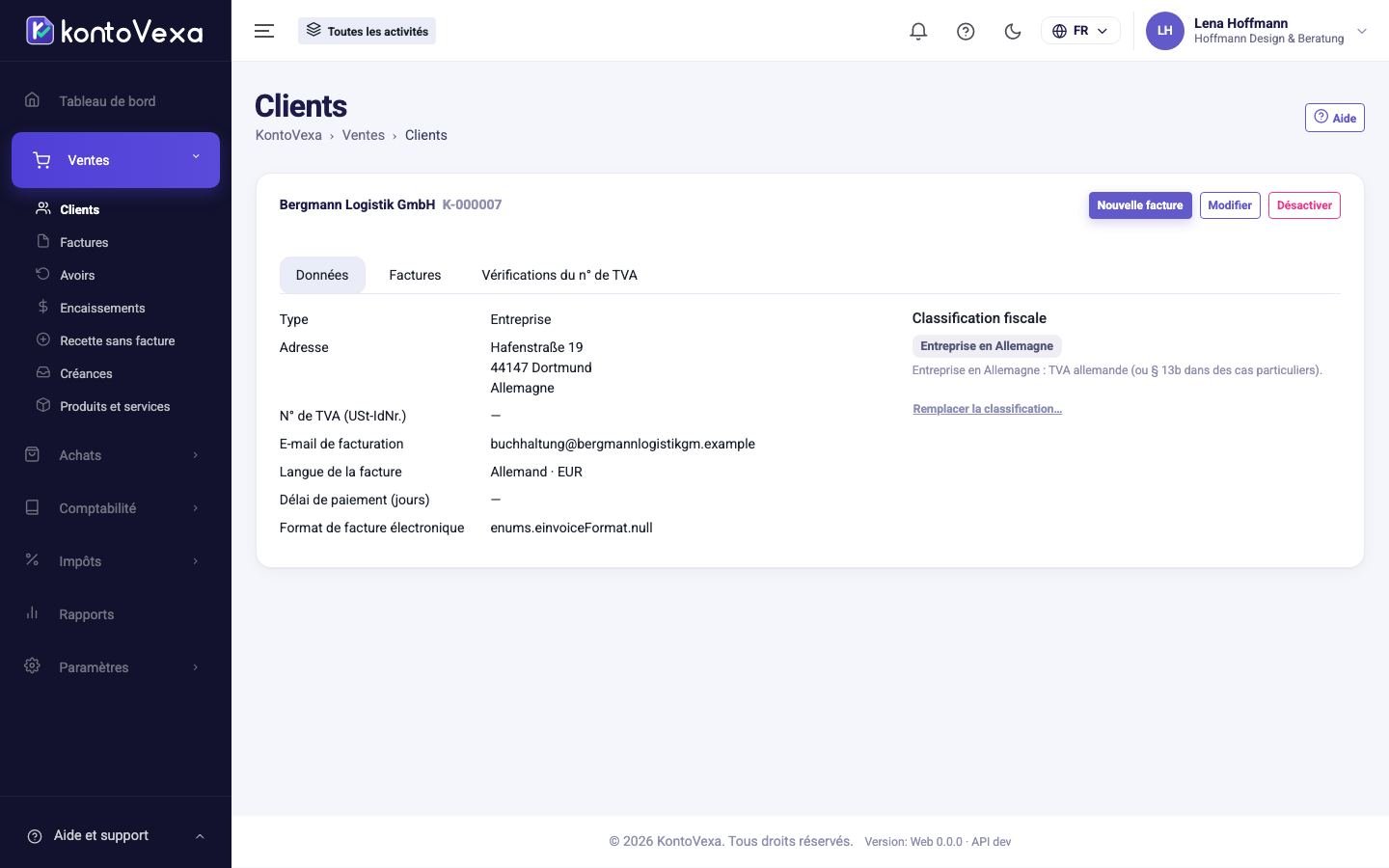Toggle the sidebar hamburger menu
This screenshot has width=1389, height=868.
pos(264,31)
